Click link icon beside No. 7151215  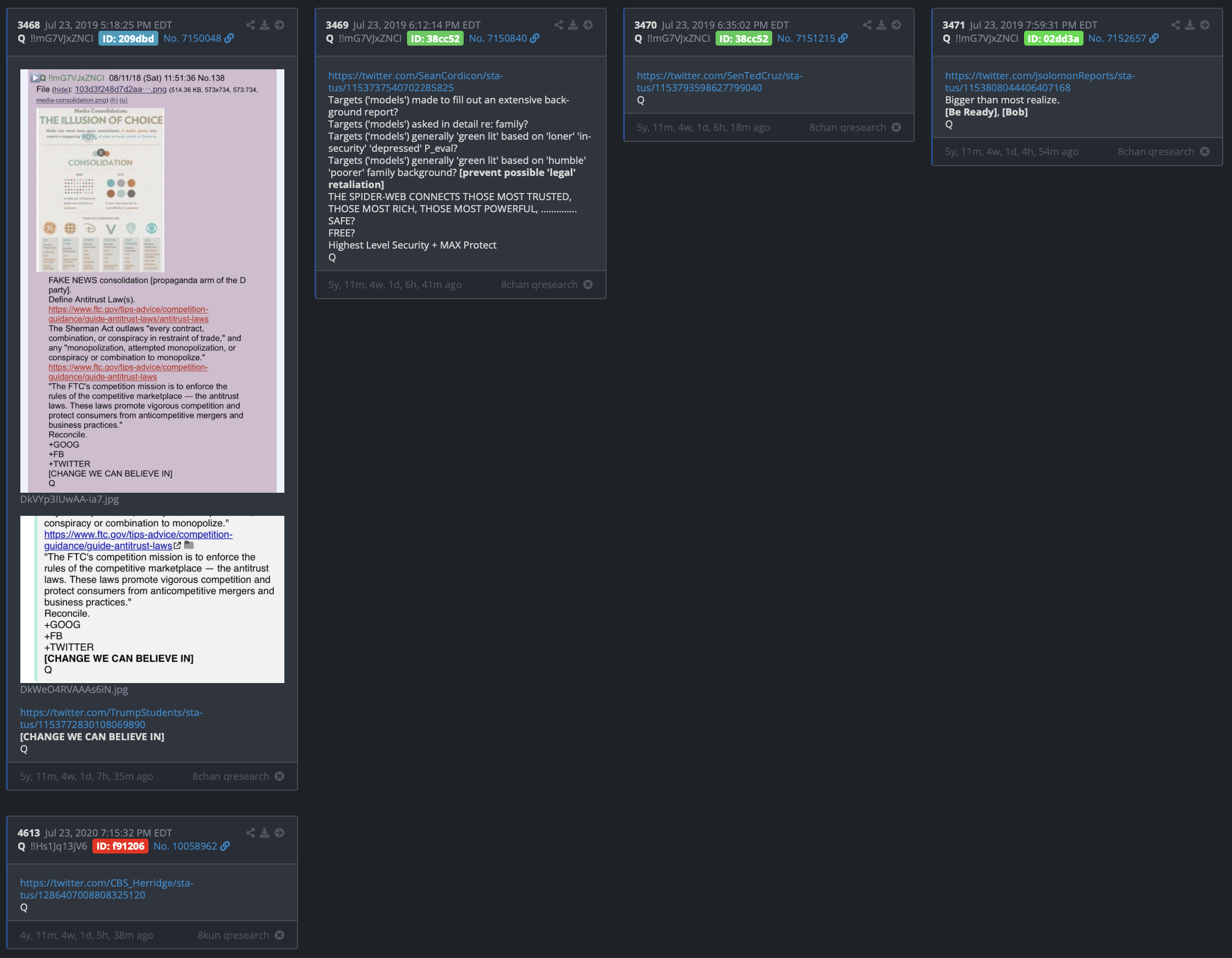843,38
